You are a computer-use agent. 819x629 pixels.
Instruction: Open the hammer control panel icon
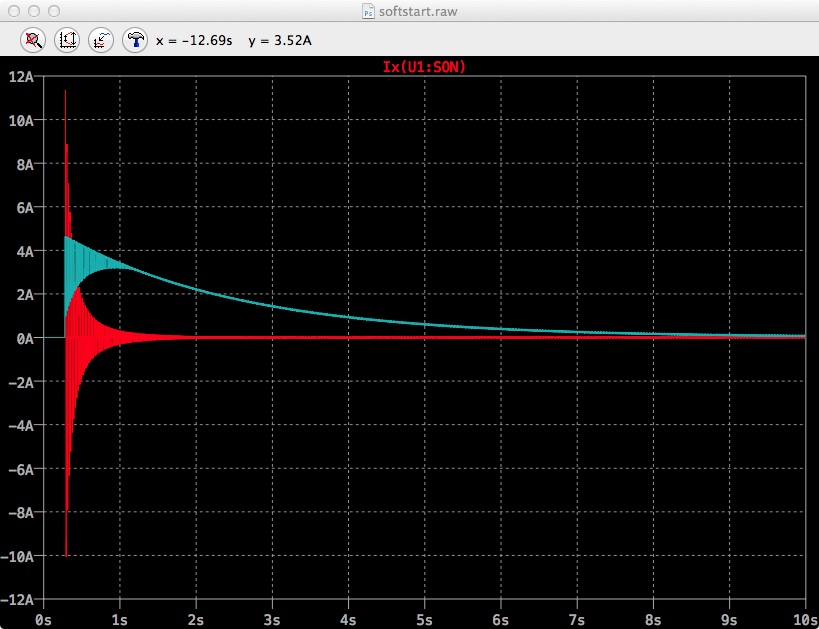click(135, 40)
